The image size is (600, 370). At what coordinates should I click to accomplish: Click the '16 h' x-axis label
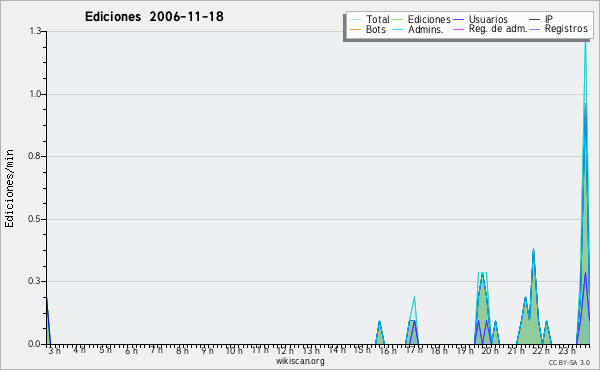click(x=388, y=351)
